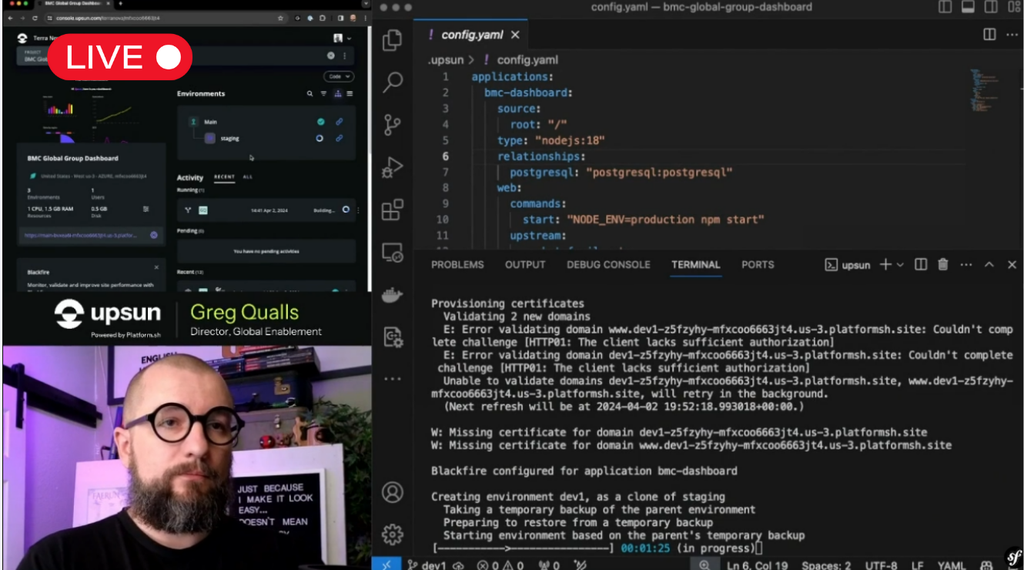Image resolution: width=1024 pixels, height=570 pixels.
Task: Switch environments to list view
Action: pos(350,93)
